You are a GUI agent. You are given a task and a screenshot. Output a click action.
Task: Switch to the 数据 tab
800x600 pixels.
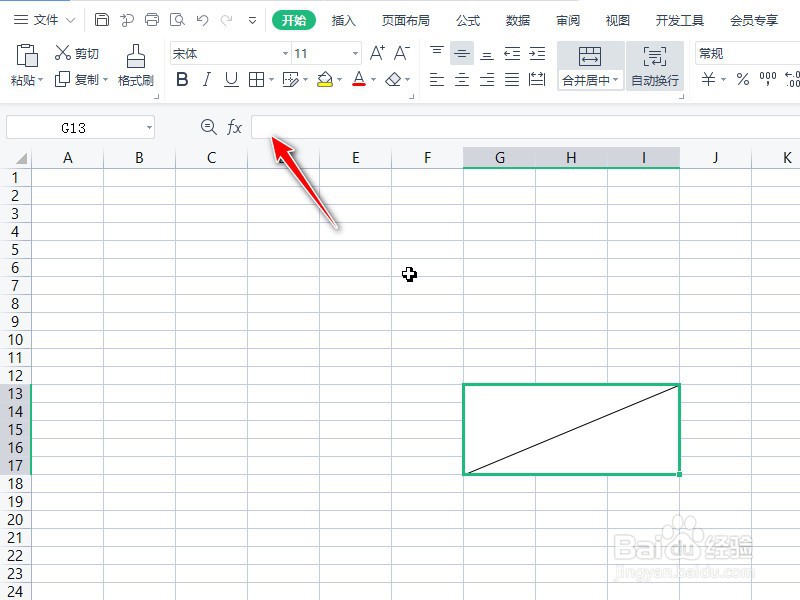(x=518, y=20)
